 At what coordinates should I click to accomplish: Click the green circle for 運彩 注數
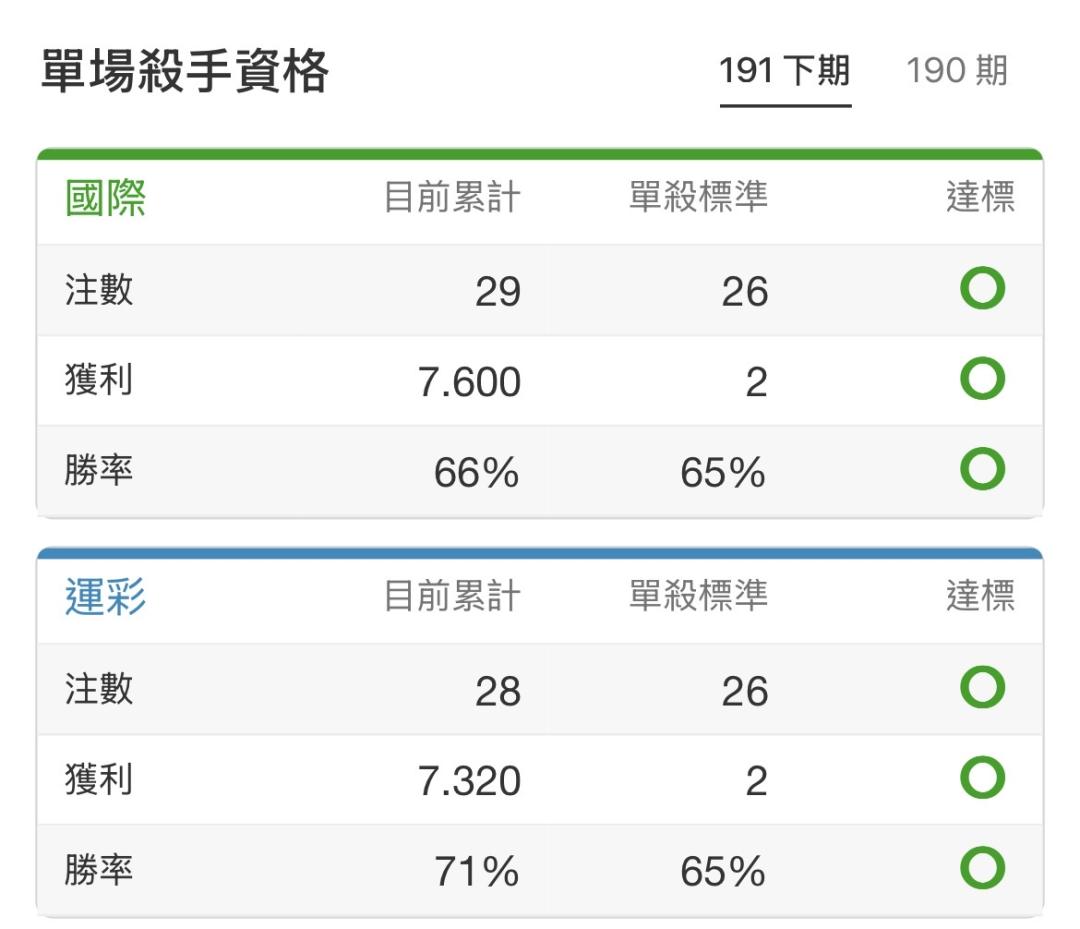pos(982,687)
